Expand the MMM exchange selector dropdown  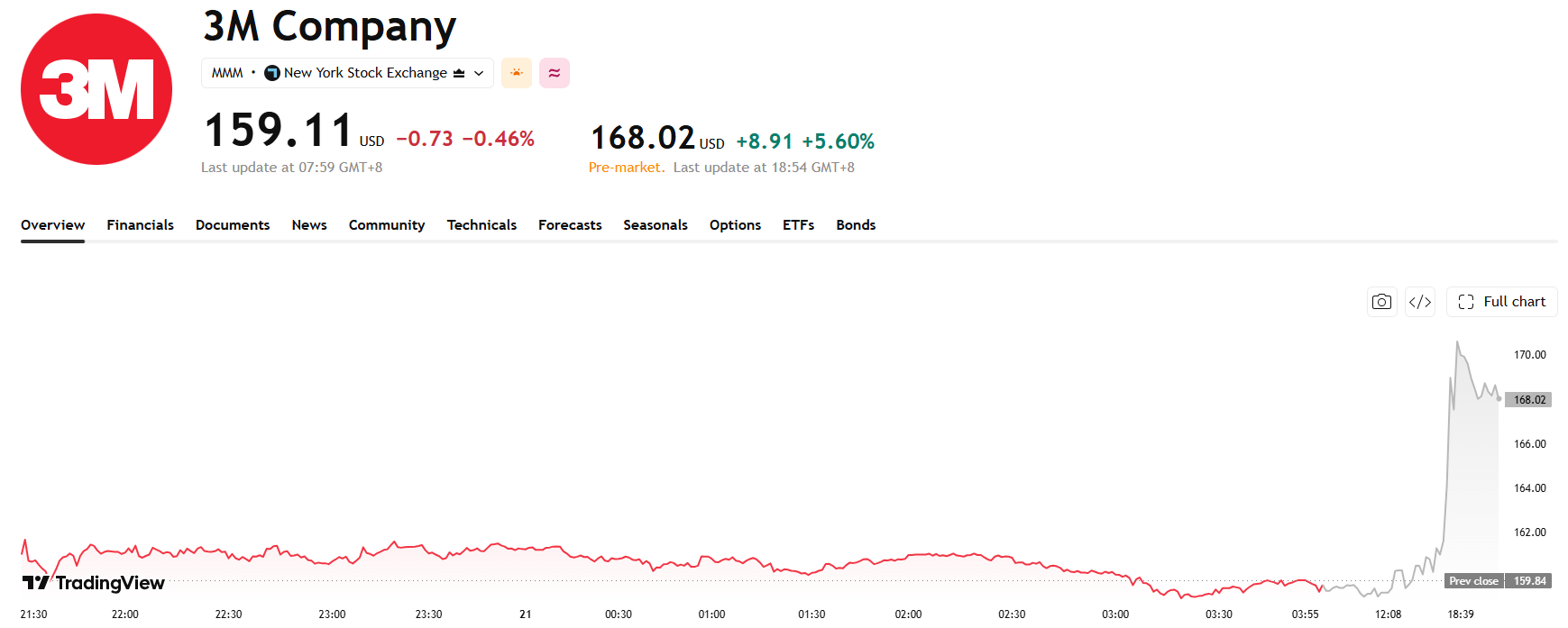pyautogui.click(x=347, y=73)
